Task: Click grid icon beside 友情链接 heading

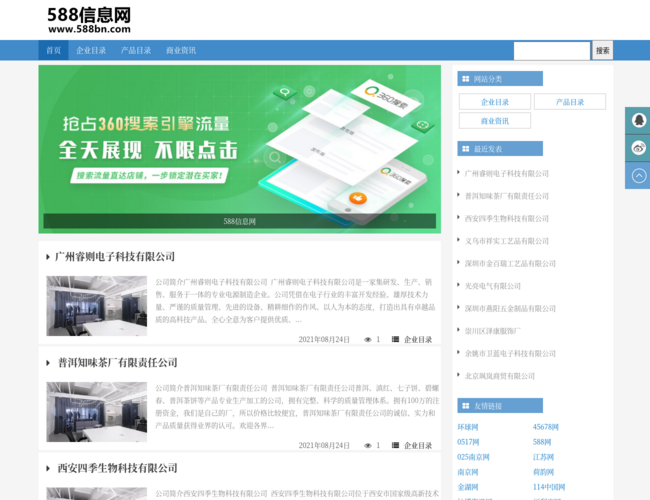Action: tap(466, 406)
